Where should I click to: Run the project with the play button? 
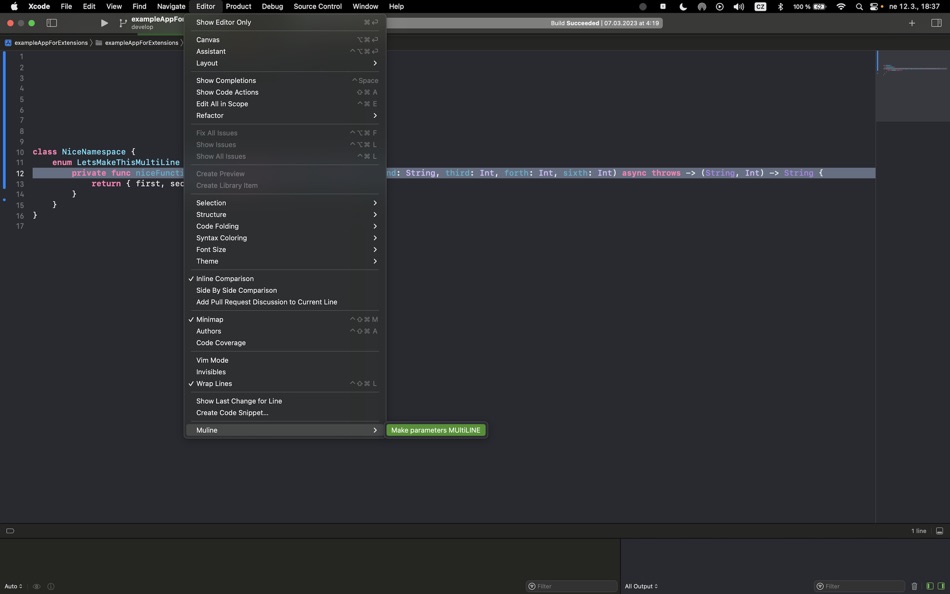[104, 23]
